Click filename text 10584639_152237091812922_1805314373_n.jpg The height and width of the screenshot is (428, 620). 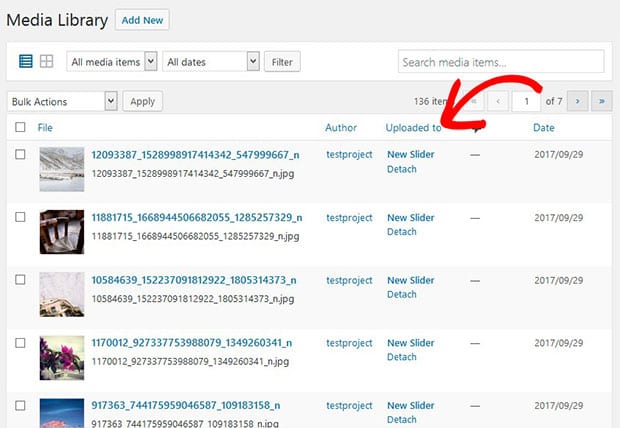(193, 299)
